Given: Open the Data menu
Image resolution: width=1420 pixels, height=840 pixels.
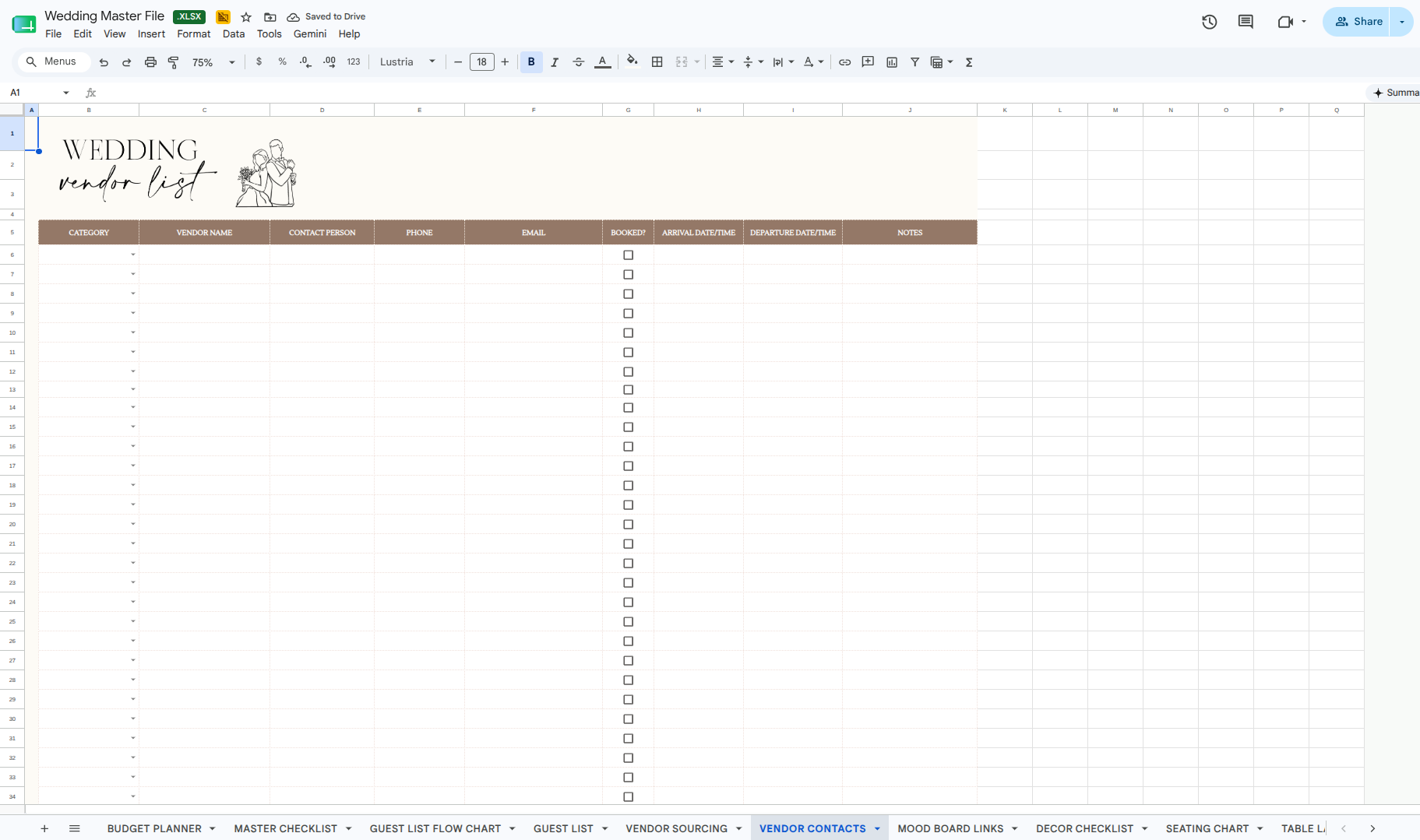Looking at the screenshot, I should point(234,34).
